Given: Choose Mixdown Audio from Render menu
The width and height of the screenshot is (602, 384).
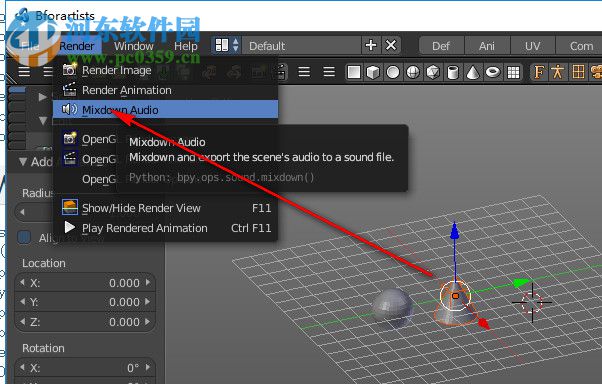Looking at the screenshot, I should tap(165, 110).
